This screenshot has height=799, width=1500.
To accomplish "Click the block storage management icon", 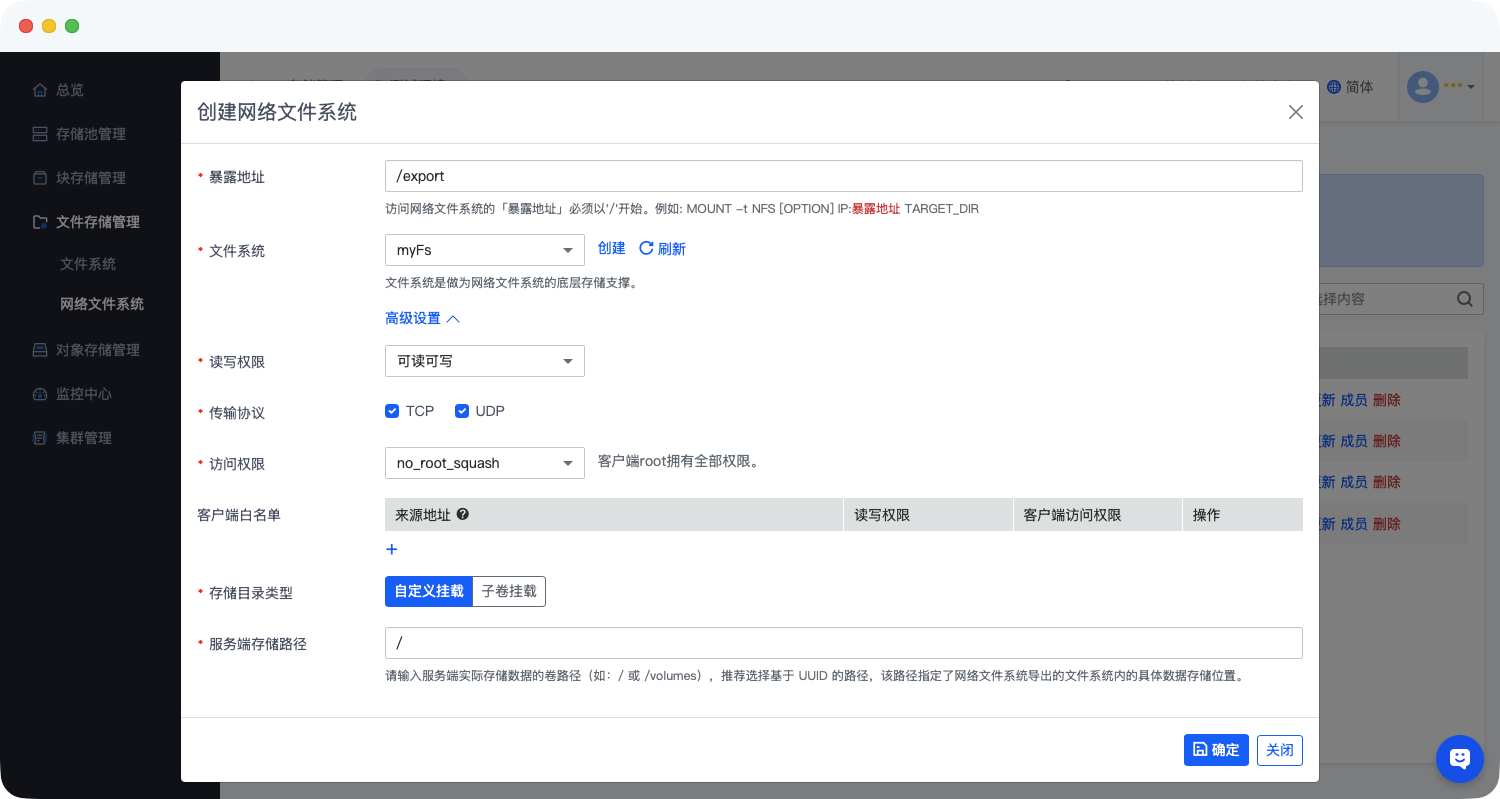I will click(x=40, y=178).
